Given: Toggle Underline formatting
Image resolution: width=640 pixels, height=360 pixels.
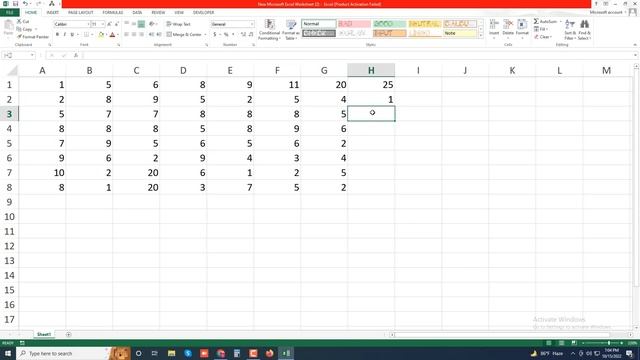Looking at the screenshot, I should pos(72,35).
